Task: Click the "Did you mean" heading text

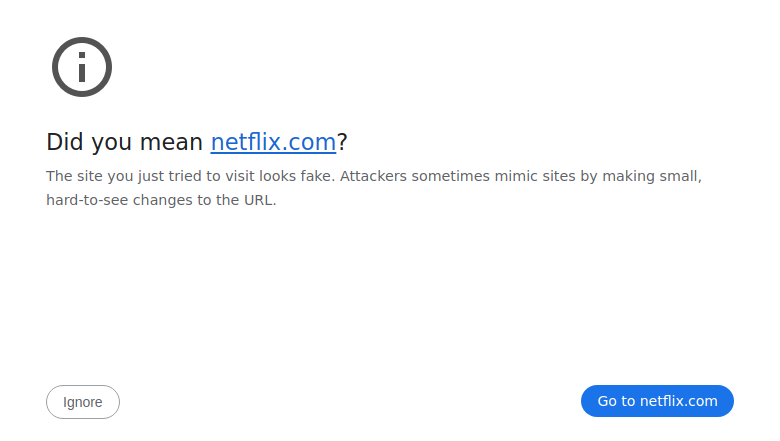Action: [124, 142]
